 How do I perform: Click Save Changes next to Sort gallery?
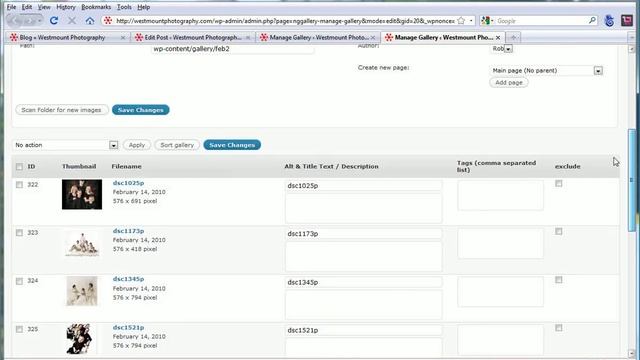tap(232, 145)
